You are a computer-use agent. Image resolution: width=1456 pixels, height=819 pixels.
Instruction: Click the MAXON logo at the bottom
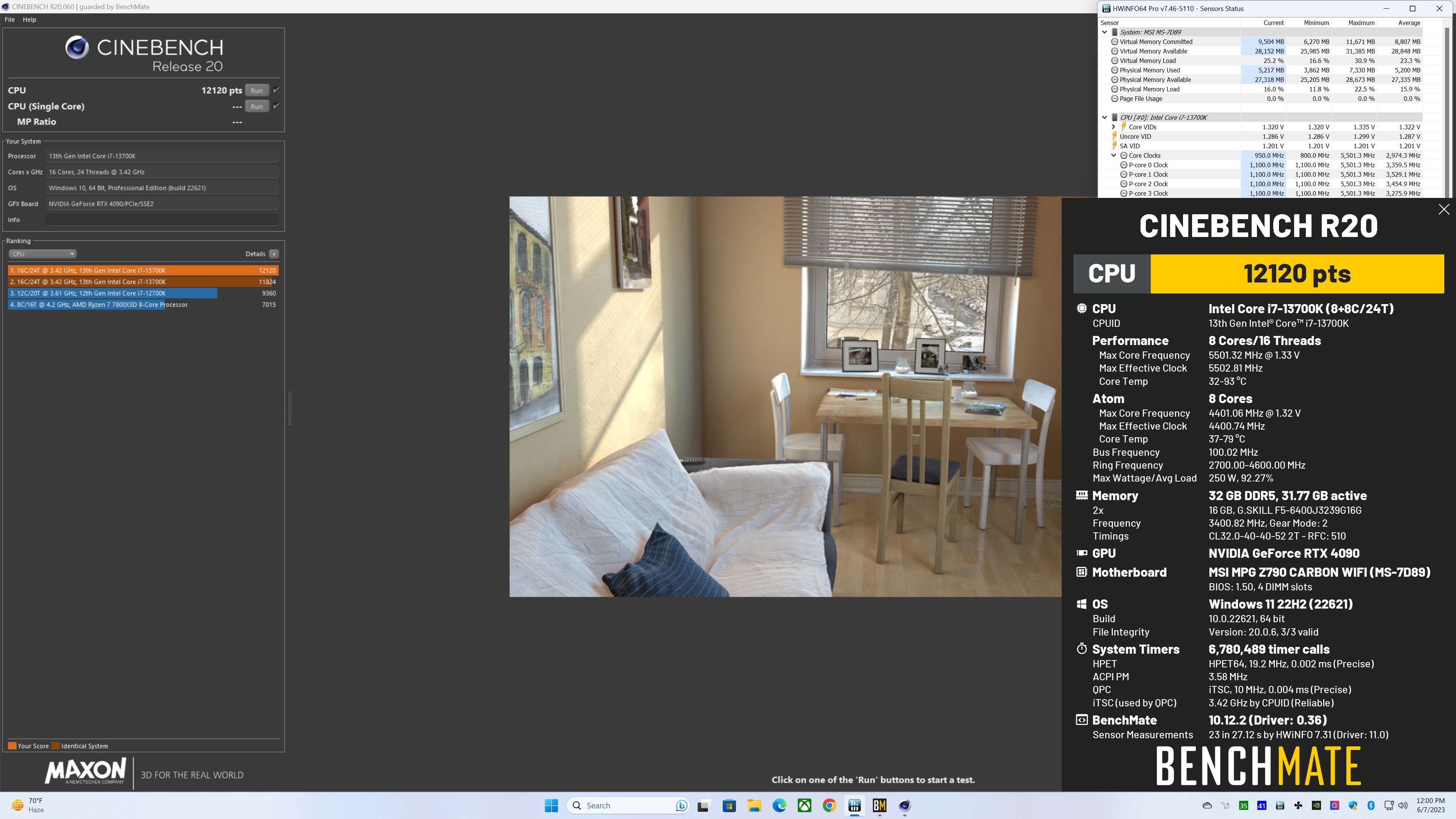click(x=85, y=772)
